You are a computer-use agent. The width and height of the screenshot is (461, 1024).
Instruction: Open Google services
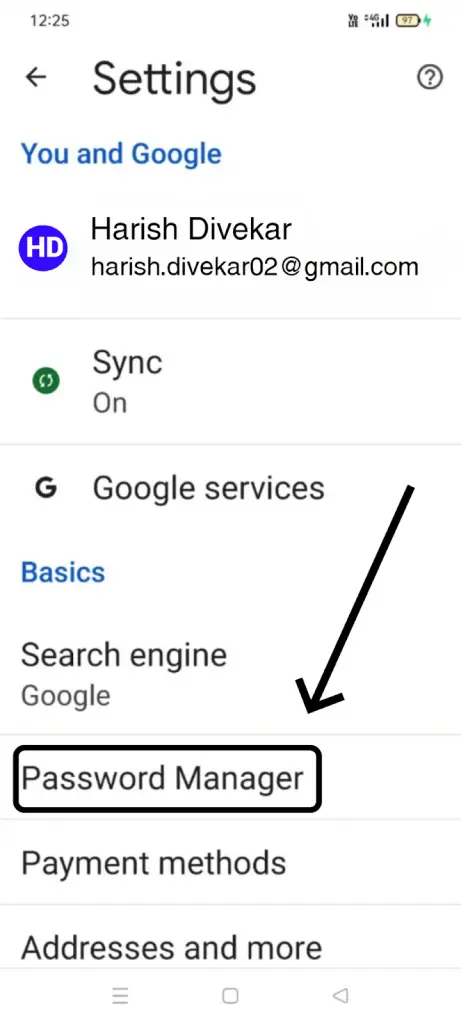[x=230, y=488]
